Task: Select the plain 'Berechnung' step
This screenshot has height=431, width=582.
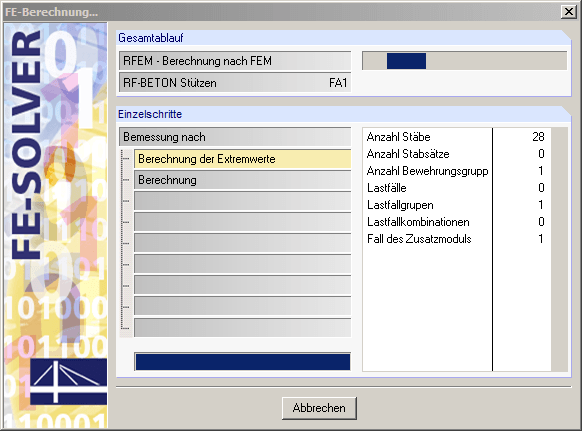Action: tap(242, 180)
